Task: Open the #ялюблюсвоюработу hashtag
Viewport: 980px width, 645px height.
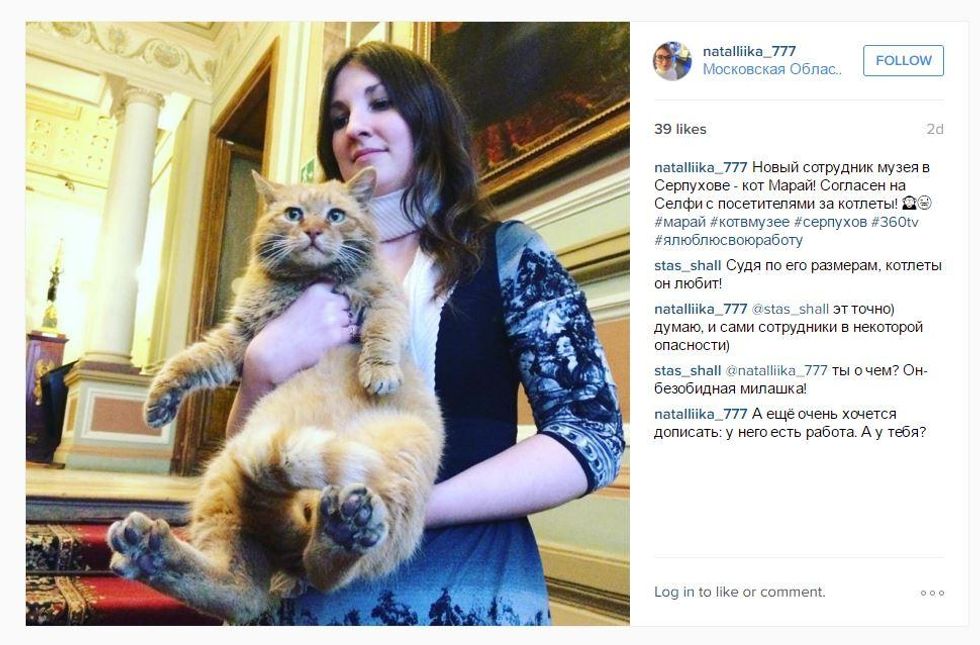Action: point(728,240)
